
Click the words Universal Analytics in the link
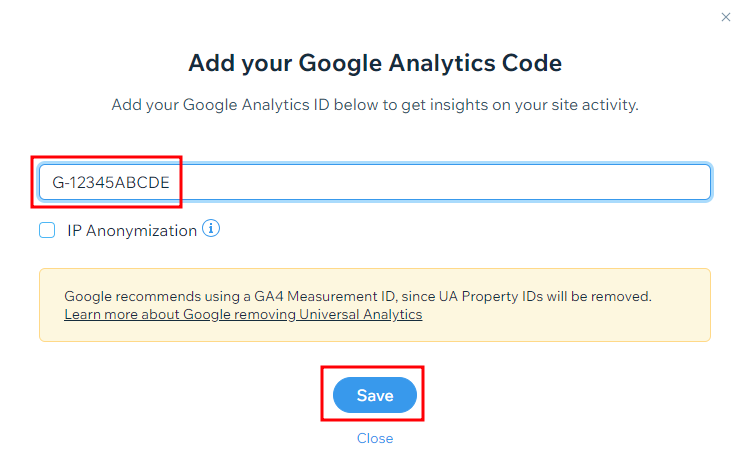tap(361, 314)
